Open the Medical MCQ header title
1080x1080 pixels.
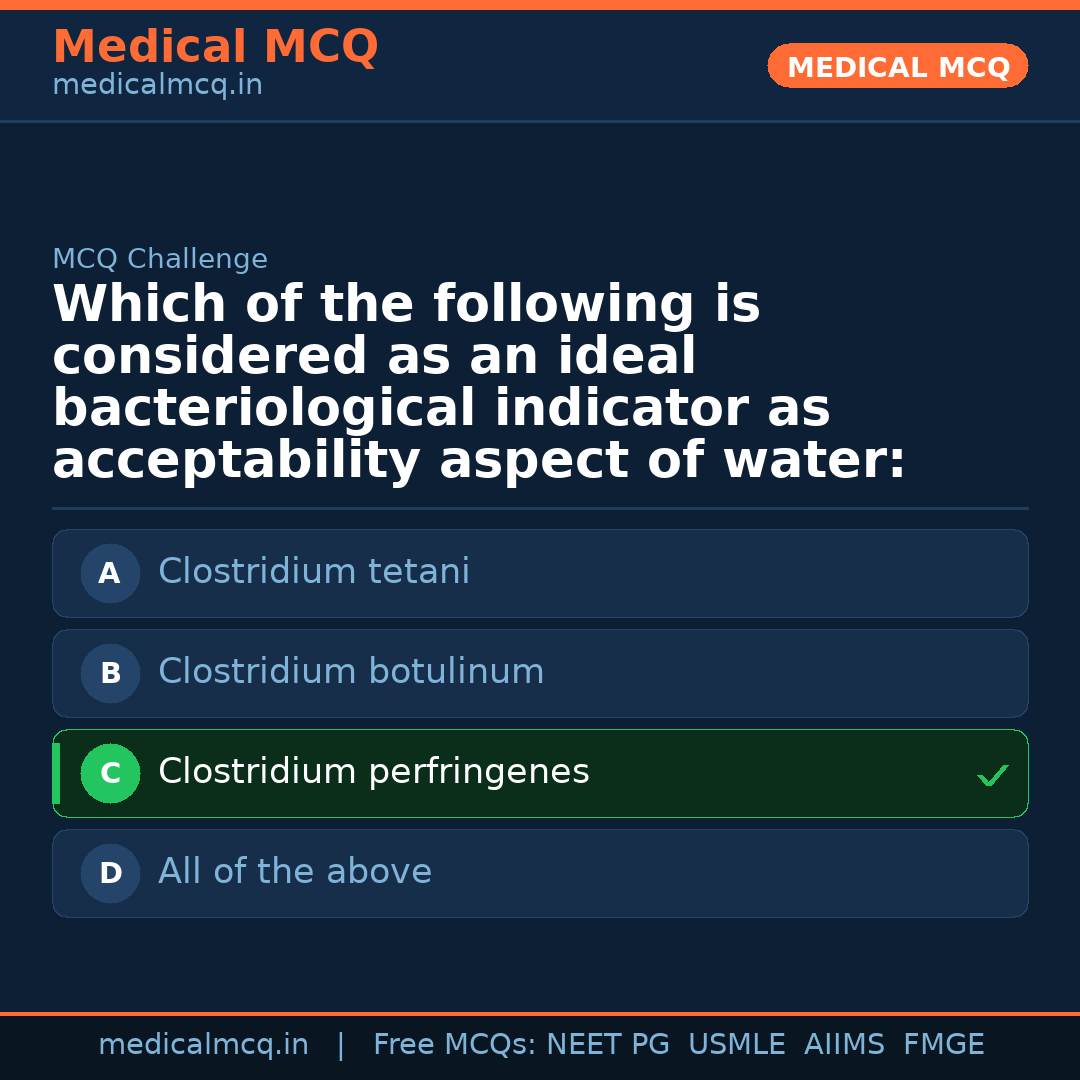click(215, 47)
